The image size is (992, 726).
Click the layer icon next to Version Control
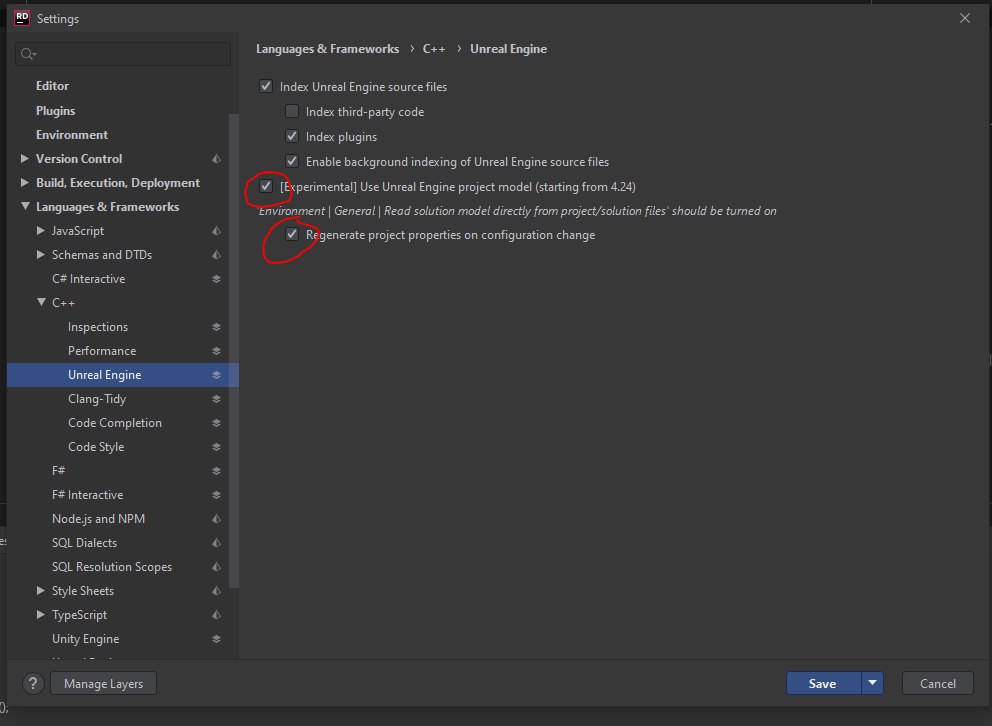(216, 159)
